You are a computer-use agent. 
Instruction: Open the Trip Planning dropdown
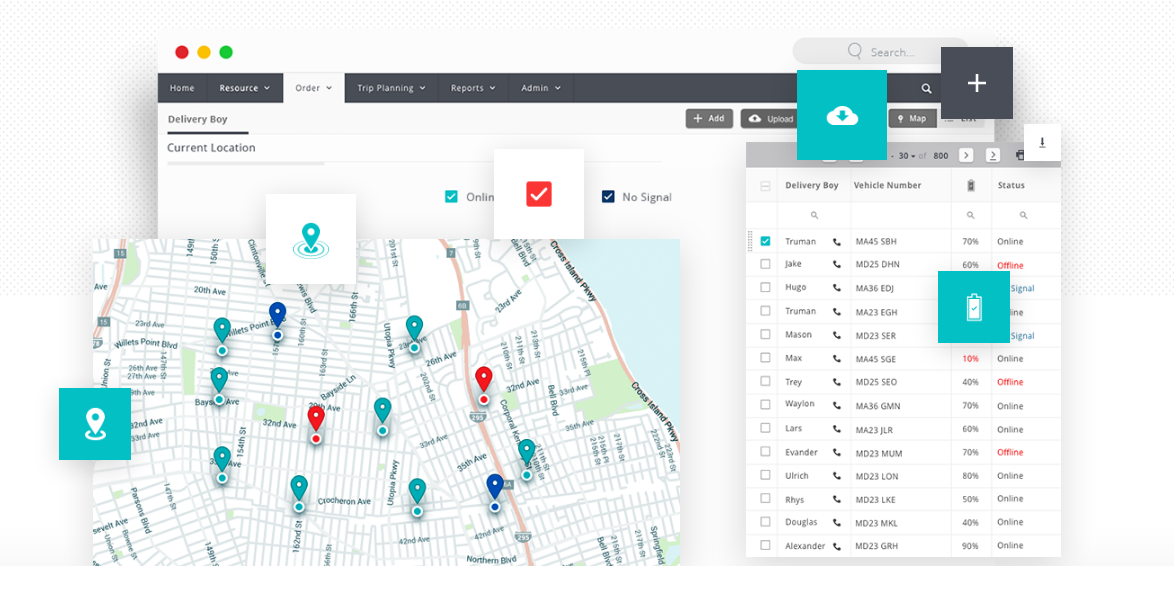(391, 88)
